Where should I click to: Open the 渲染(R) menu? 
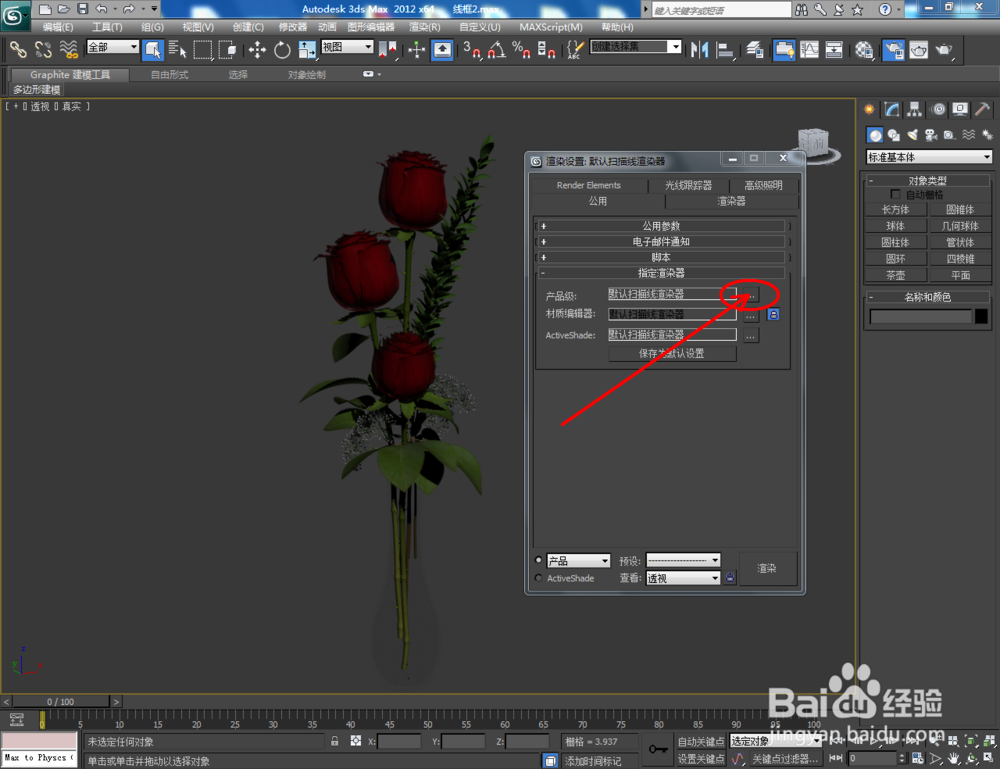[x=424, y=27]
